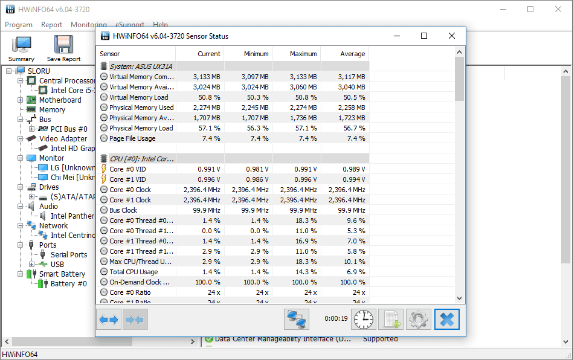This screenshot has width=573, height=360.
Task: Close sensors with the blue X button
Action: click(x=447, y=319)
